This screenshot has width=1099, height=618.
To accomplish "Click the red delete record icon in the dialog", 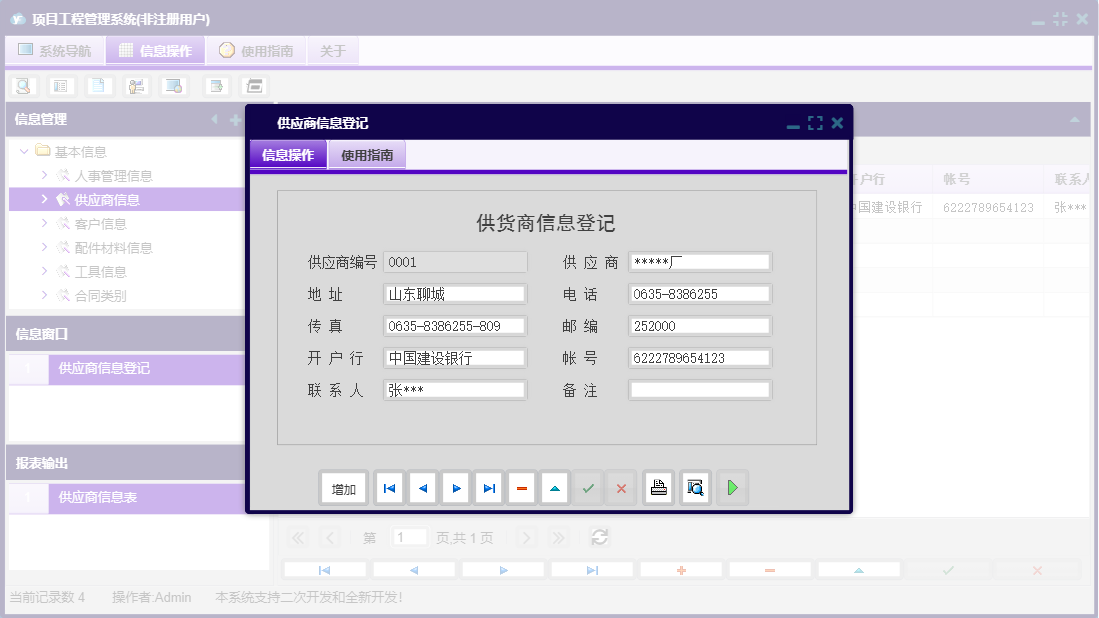I will click(x=521, y=487).
